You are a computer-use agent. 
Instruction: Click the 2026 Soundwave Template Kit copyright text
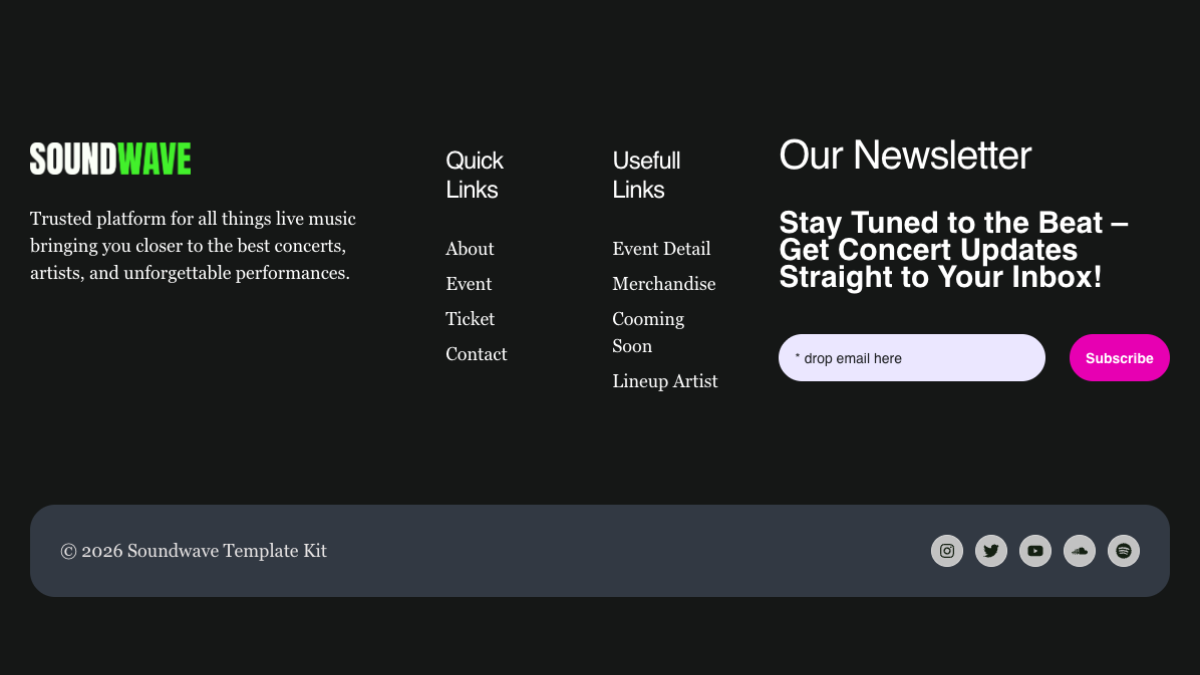coord(194,551)
